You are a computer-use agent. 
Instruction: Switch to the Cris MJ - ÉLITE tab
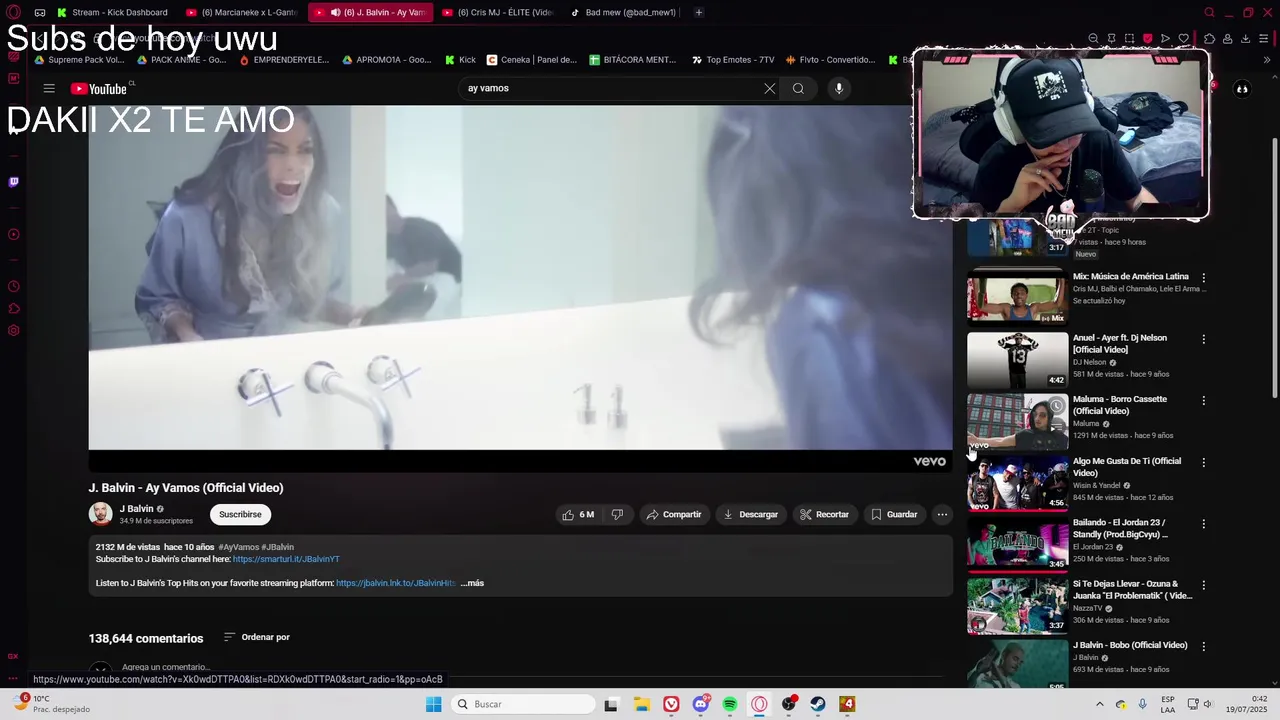pyautogui.click(x=497, y=12)
